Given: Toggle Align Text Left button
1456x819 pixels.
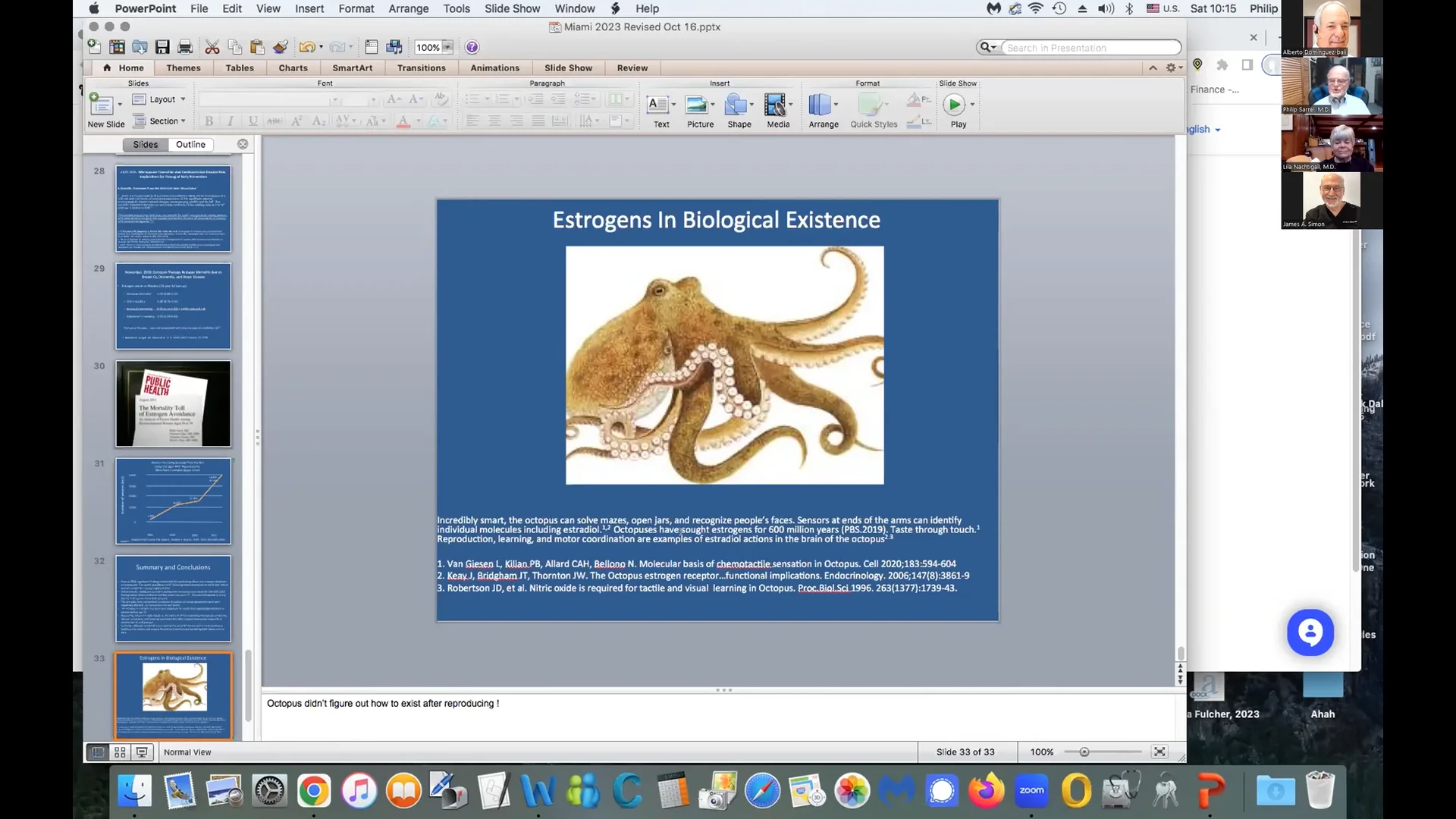Looking at the screenshot, I should click(472, 121).
